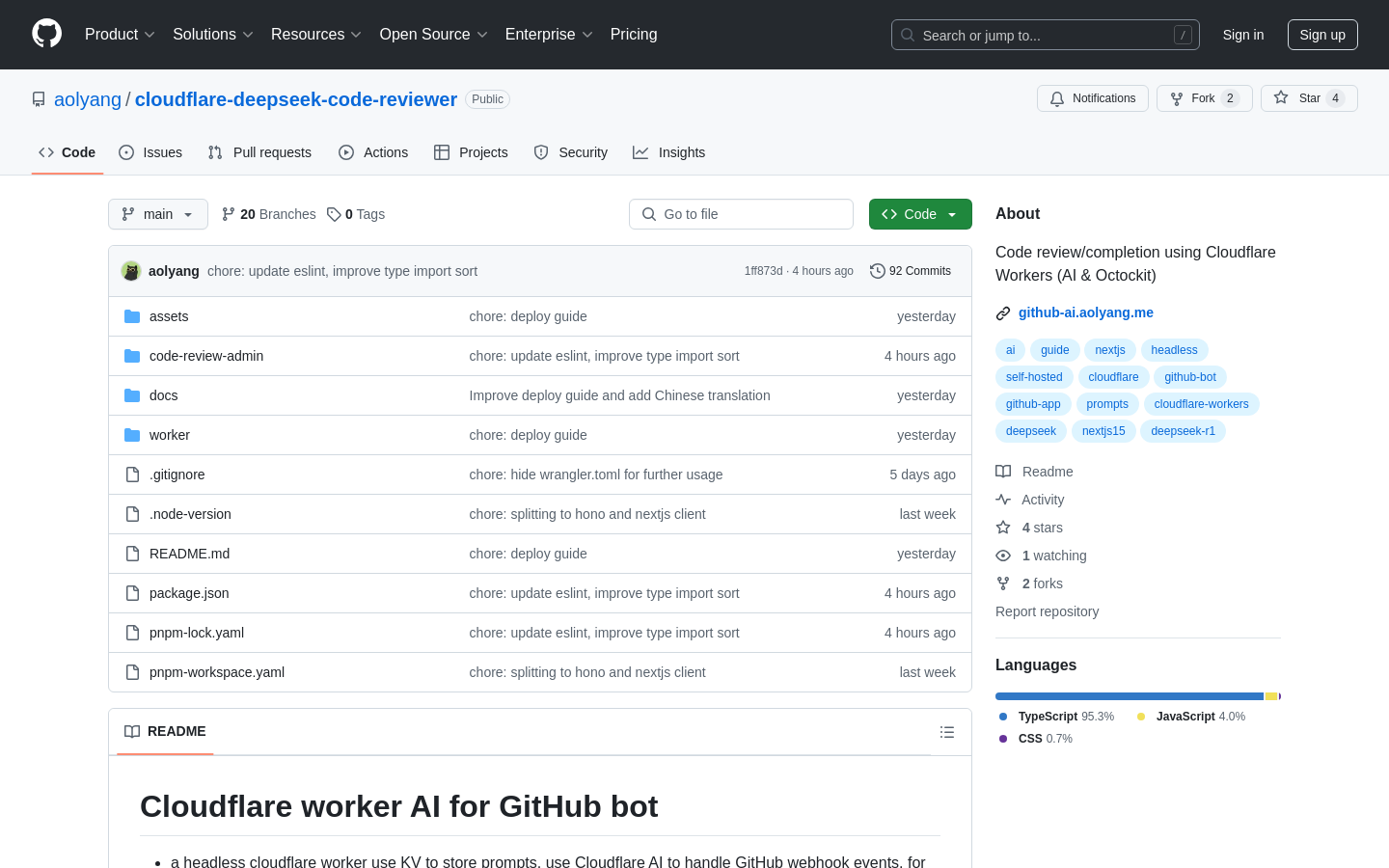Open the pnpm-lock.yaml file name
Viewport: 1389px width, 868px height.
point(197,633)
